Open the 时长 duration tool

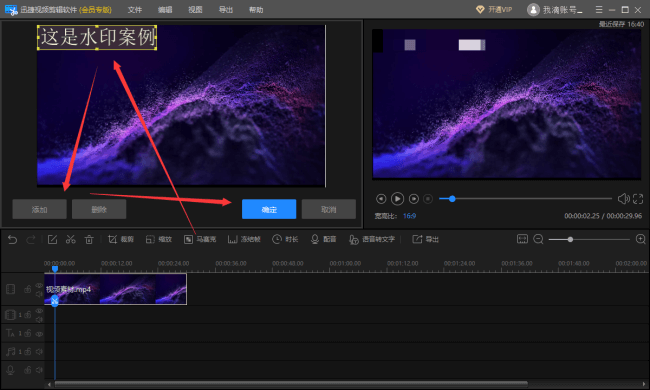coord(285,240)
